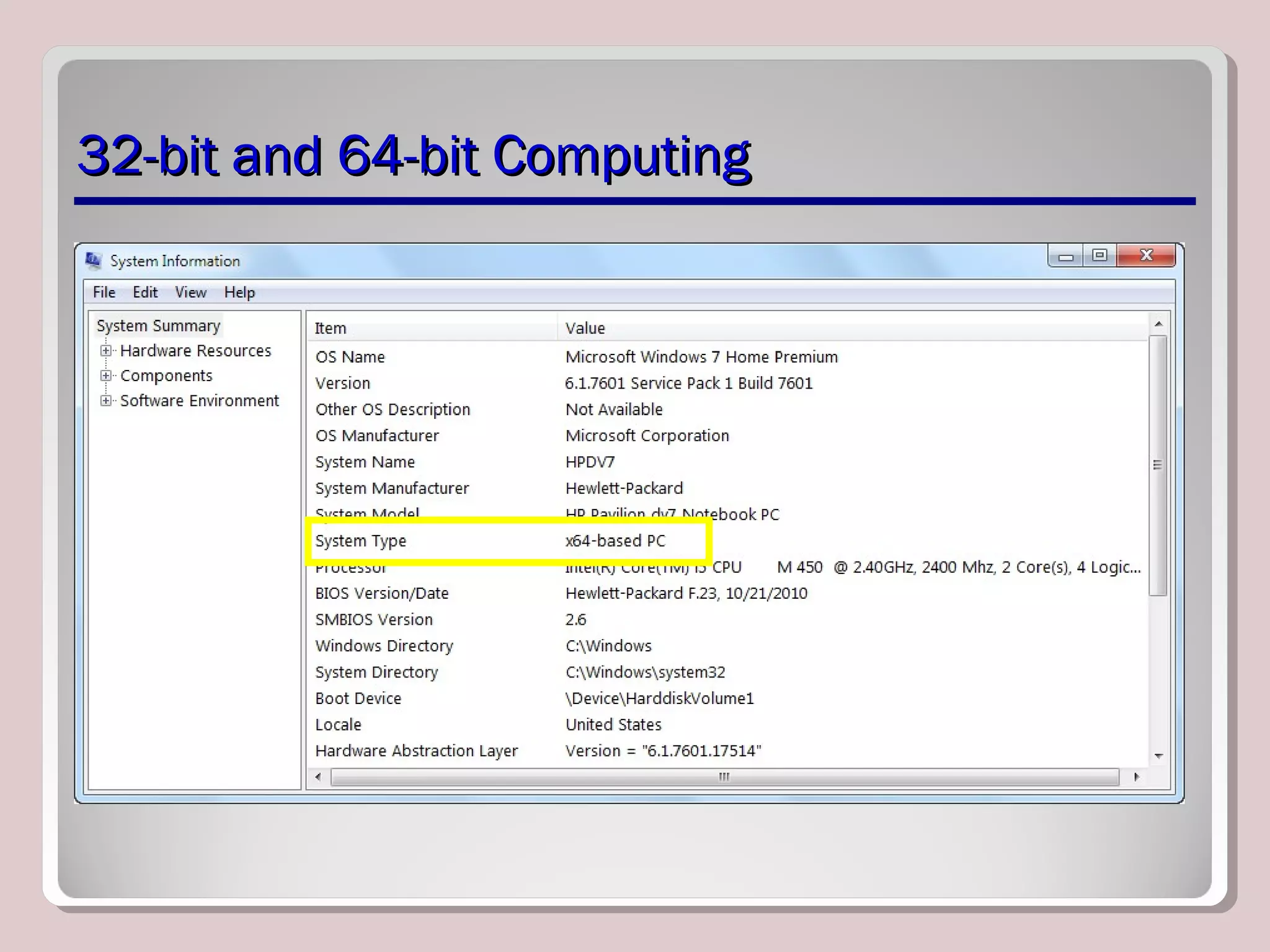Image resolution: width=1270 pixels, height=952 pixels.
Task: Open the Help menu
Action: click(x=239, y=292)
